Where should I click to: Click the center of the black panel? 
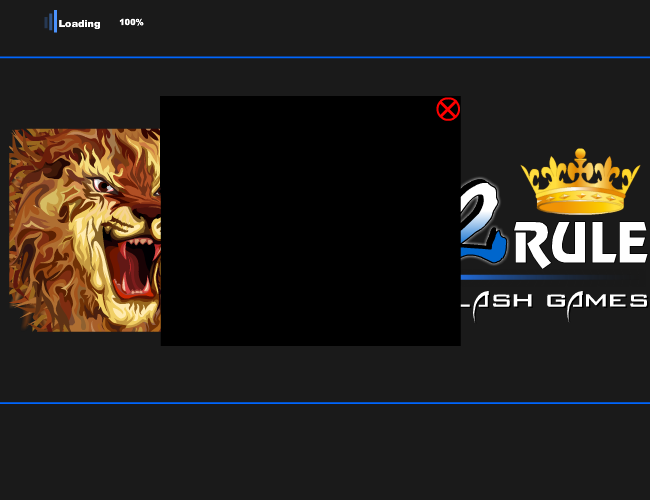[x=310, y=221]
